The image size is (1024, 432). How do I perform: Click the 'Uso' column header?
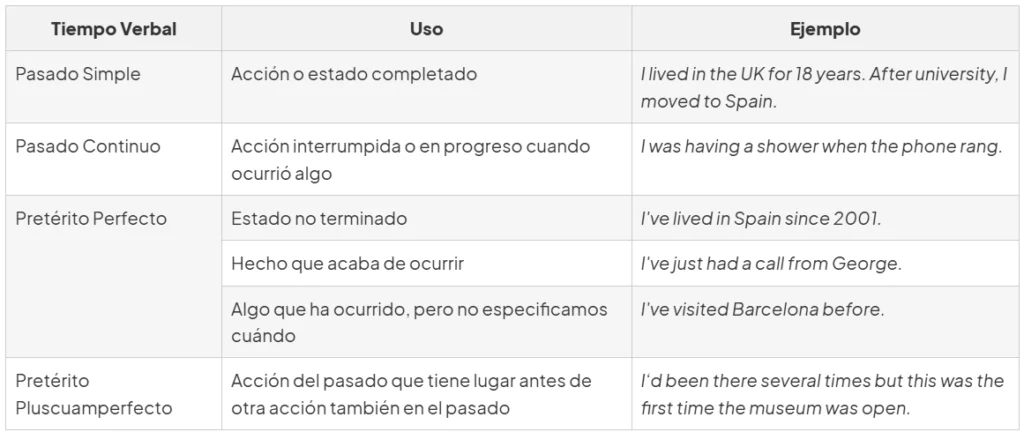click(426, 29)
